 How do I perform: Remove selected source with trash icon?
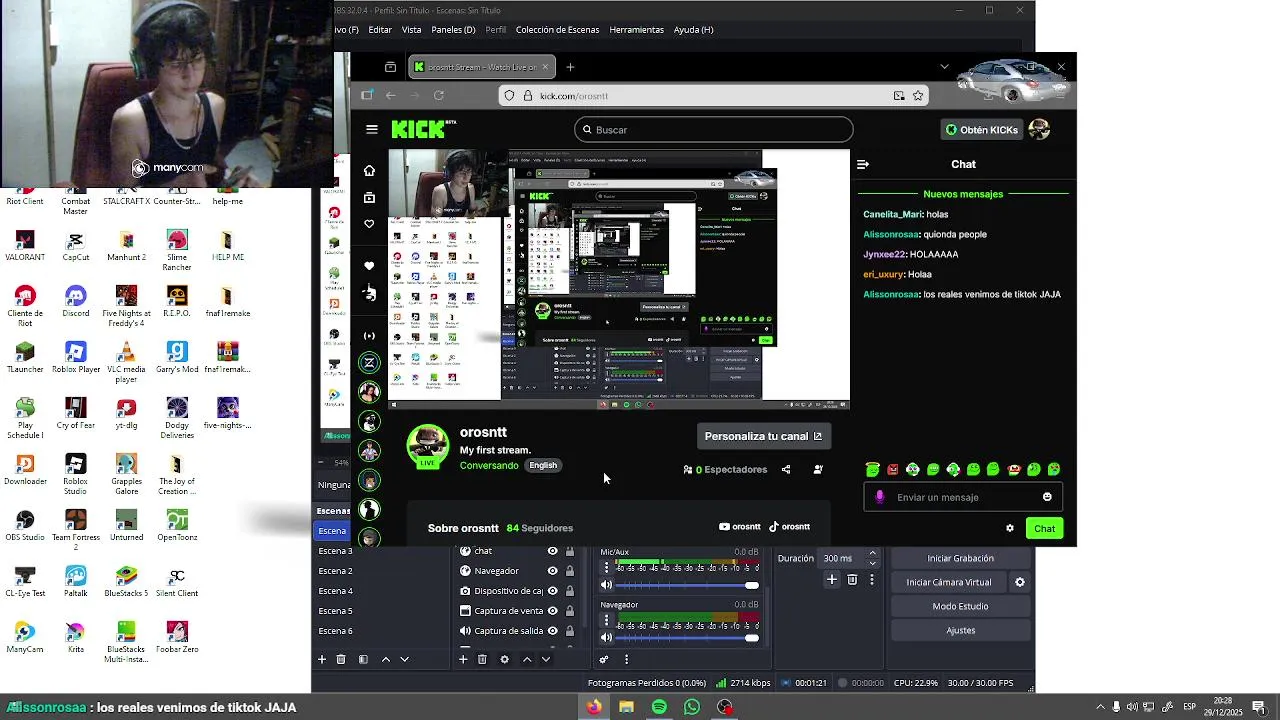[482, 659]
